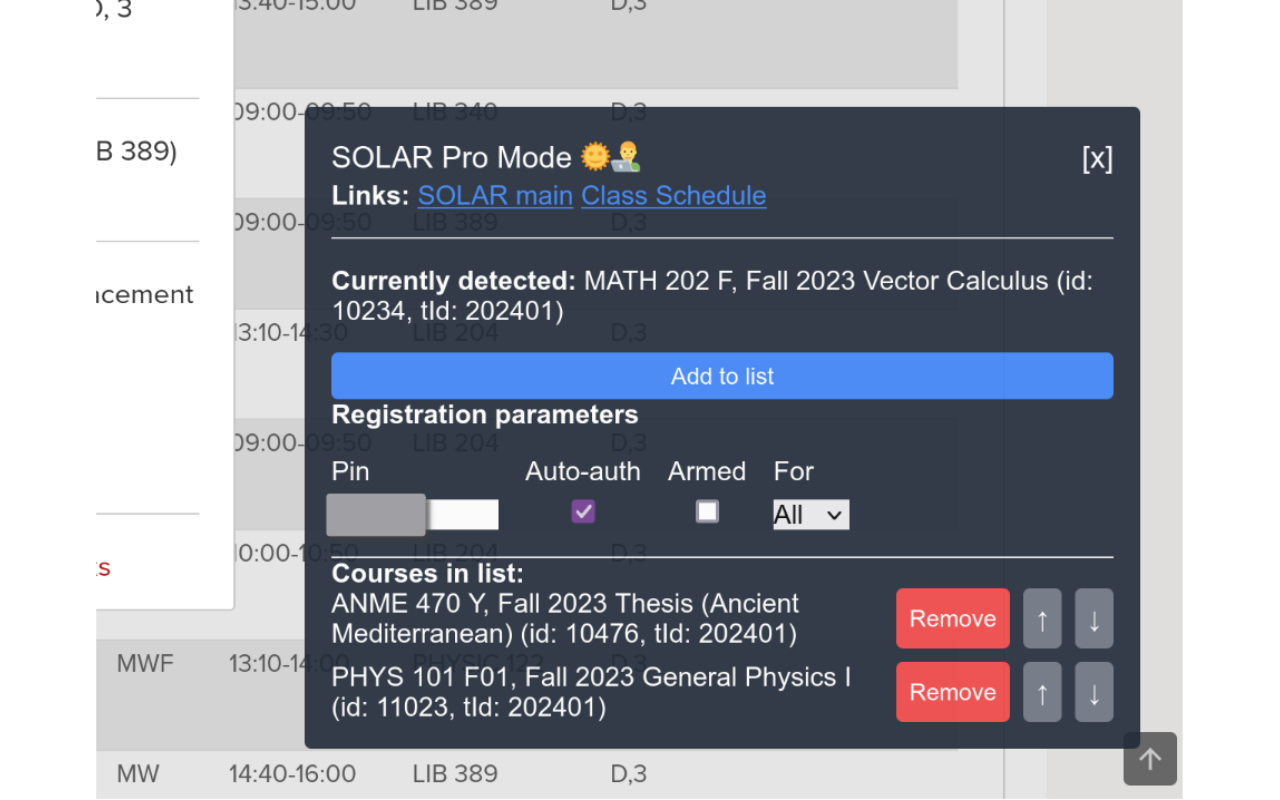The image size is (1280, 800).
Task: Enable the Armed checkbox
Action: pyautogui.click(x=707, y=512)
